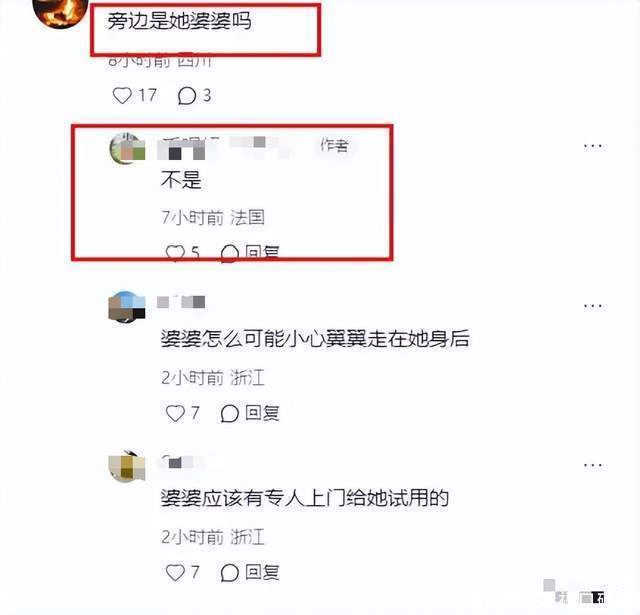Click the reply bubble under the 小心翼翼 comment

229,413
